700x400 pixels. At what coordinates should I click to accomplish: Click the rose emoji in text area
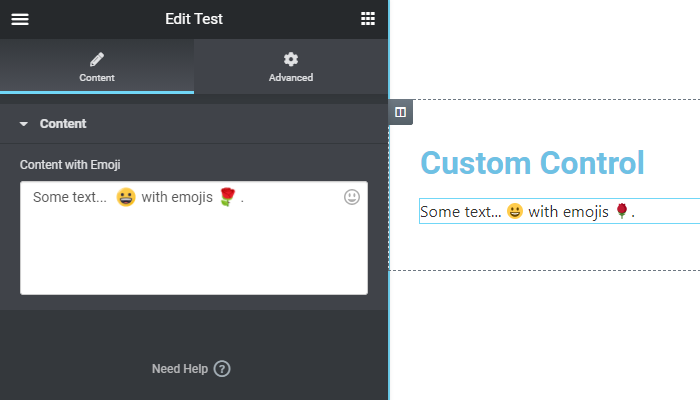tap(228, 197)
